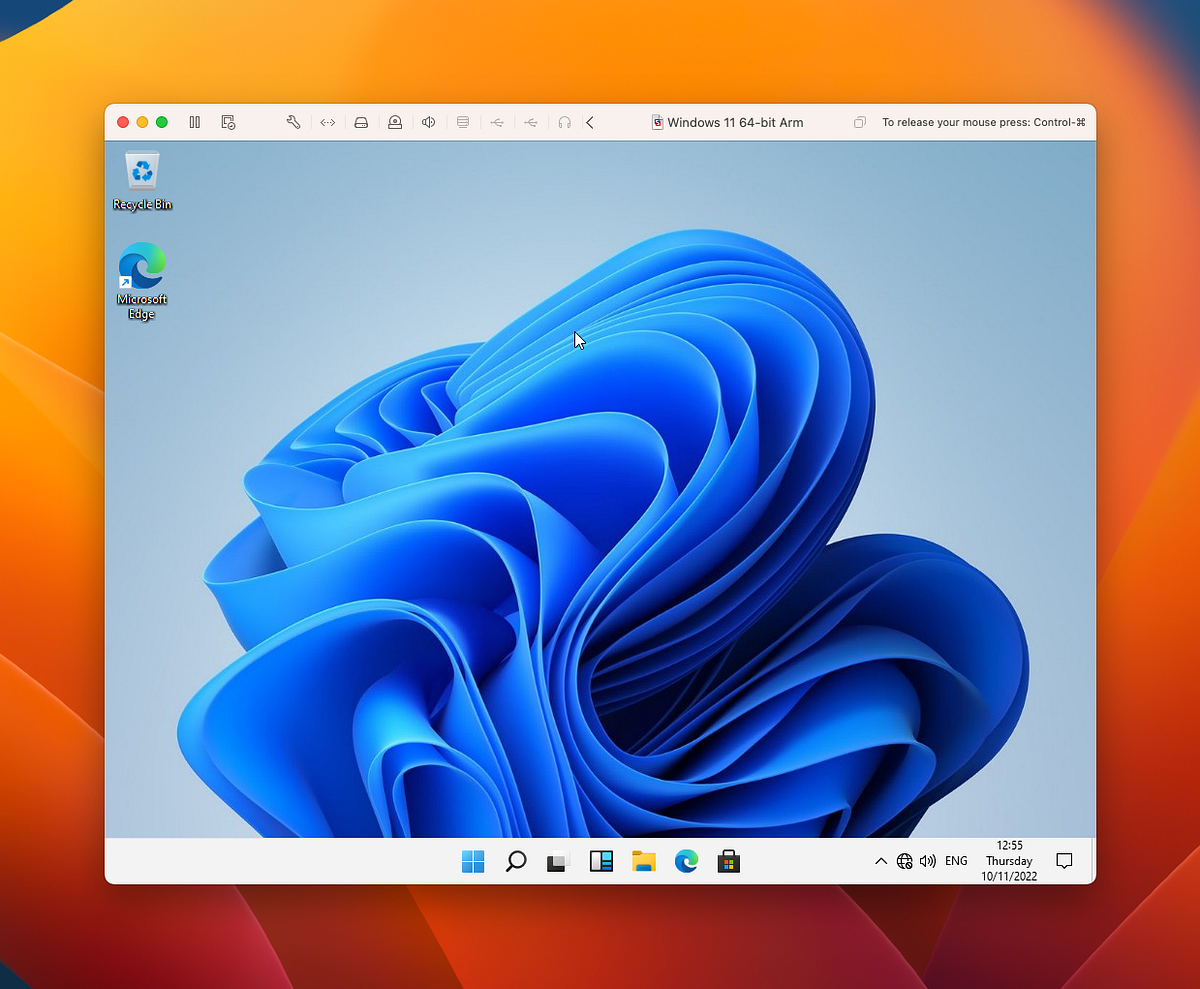Click the sound adapter icon in VM toolbar

click(x=428, y=122)
